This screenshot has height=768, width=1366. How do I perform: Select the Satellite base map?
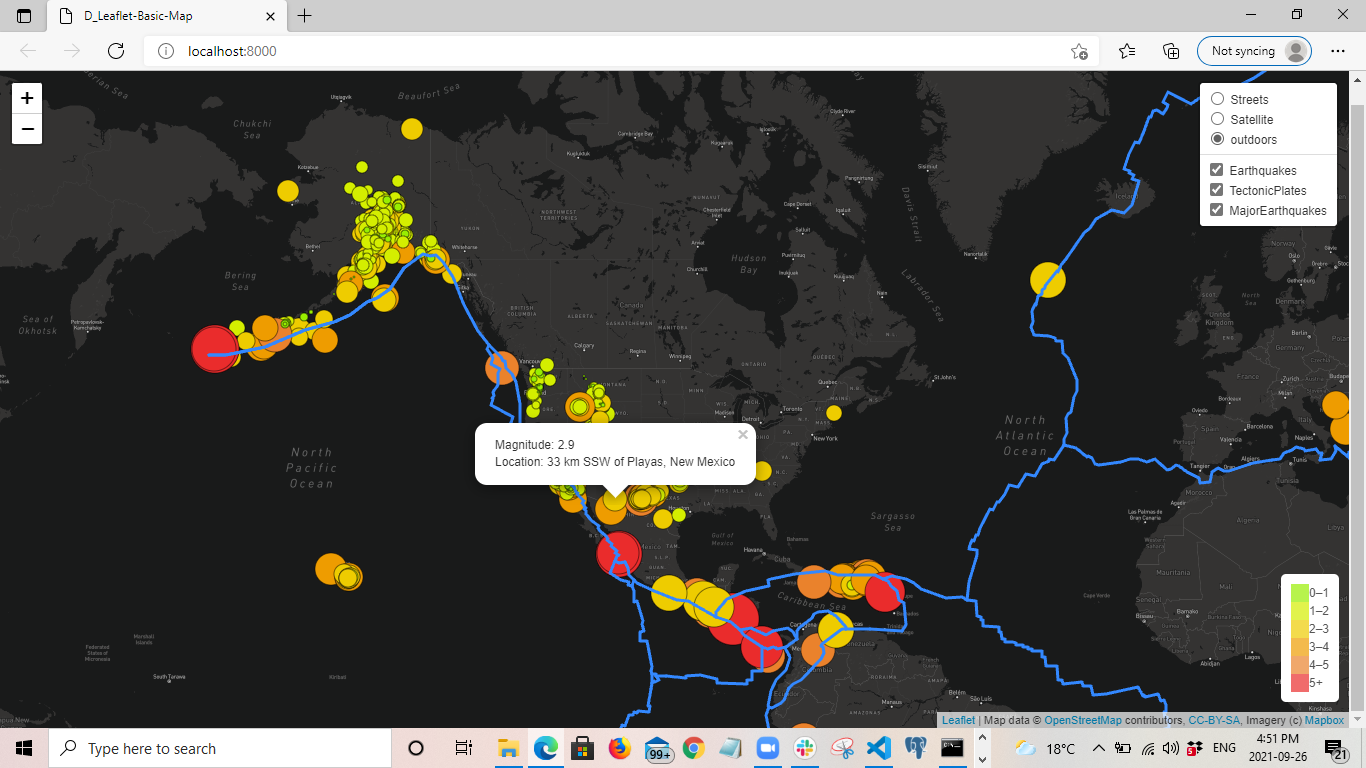[x=1217, y=119]
